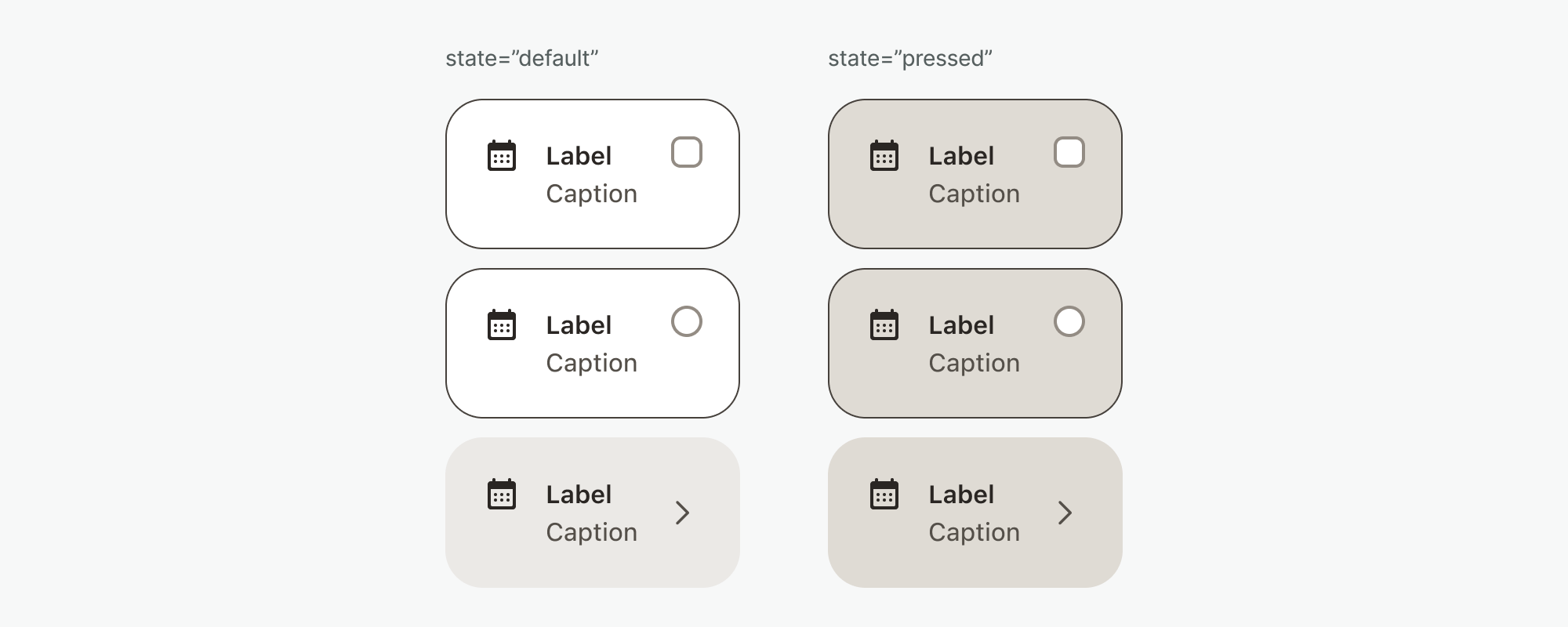Tick the checkbox in the default-state card
This screenshot has height=627, width=1568.
687,152
